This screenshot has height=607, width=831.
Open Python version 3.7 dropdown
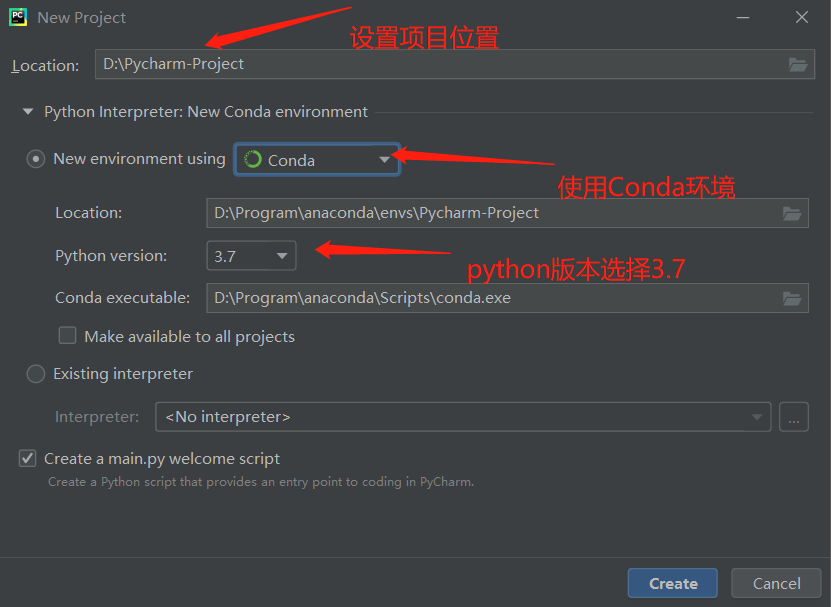(x=251, y=256)
